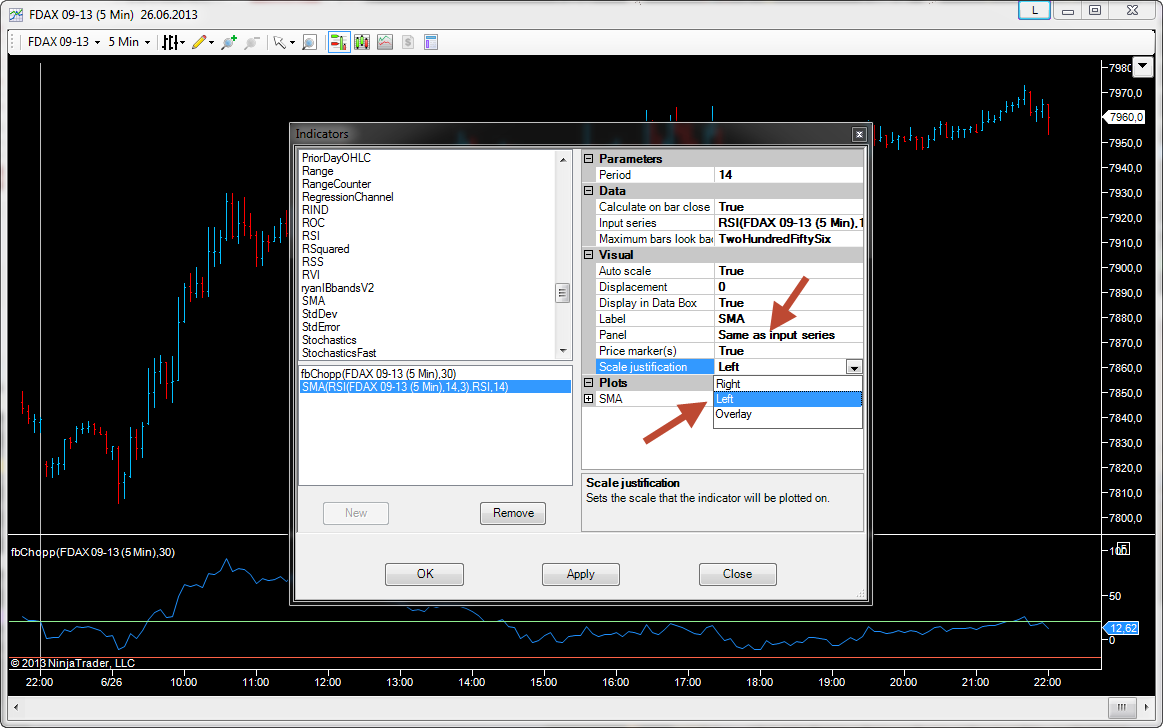Click the Calculate on bar close value
The height and width of the screenshot is (728, 1163).
point(789,207)
